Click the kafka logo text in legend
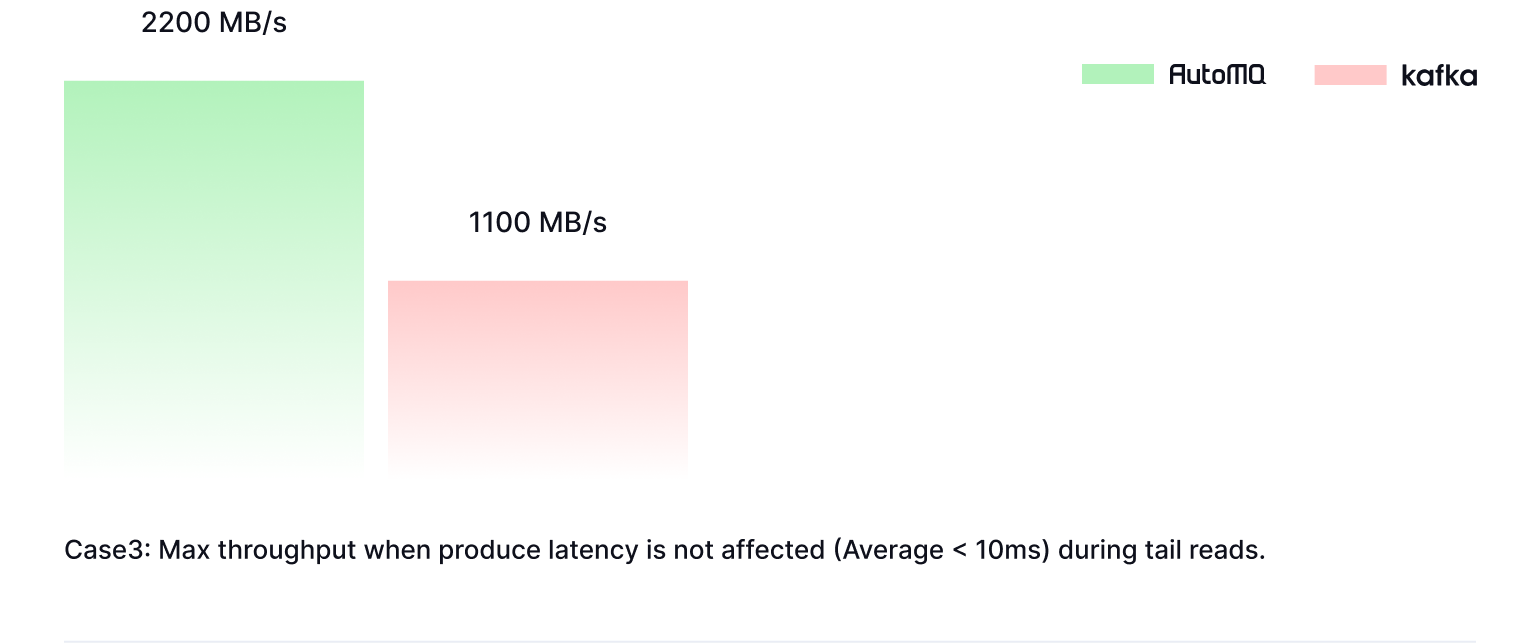Viewport: 1540px width, 643px height. [1439, 75]
